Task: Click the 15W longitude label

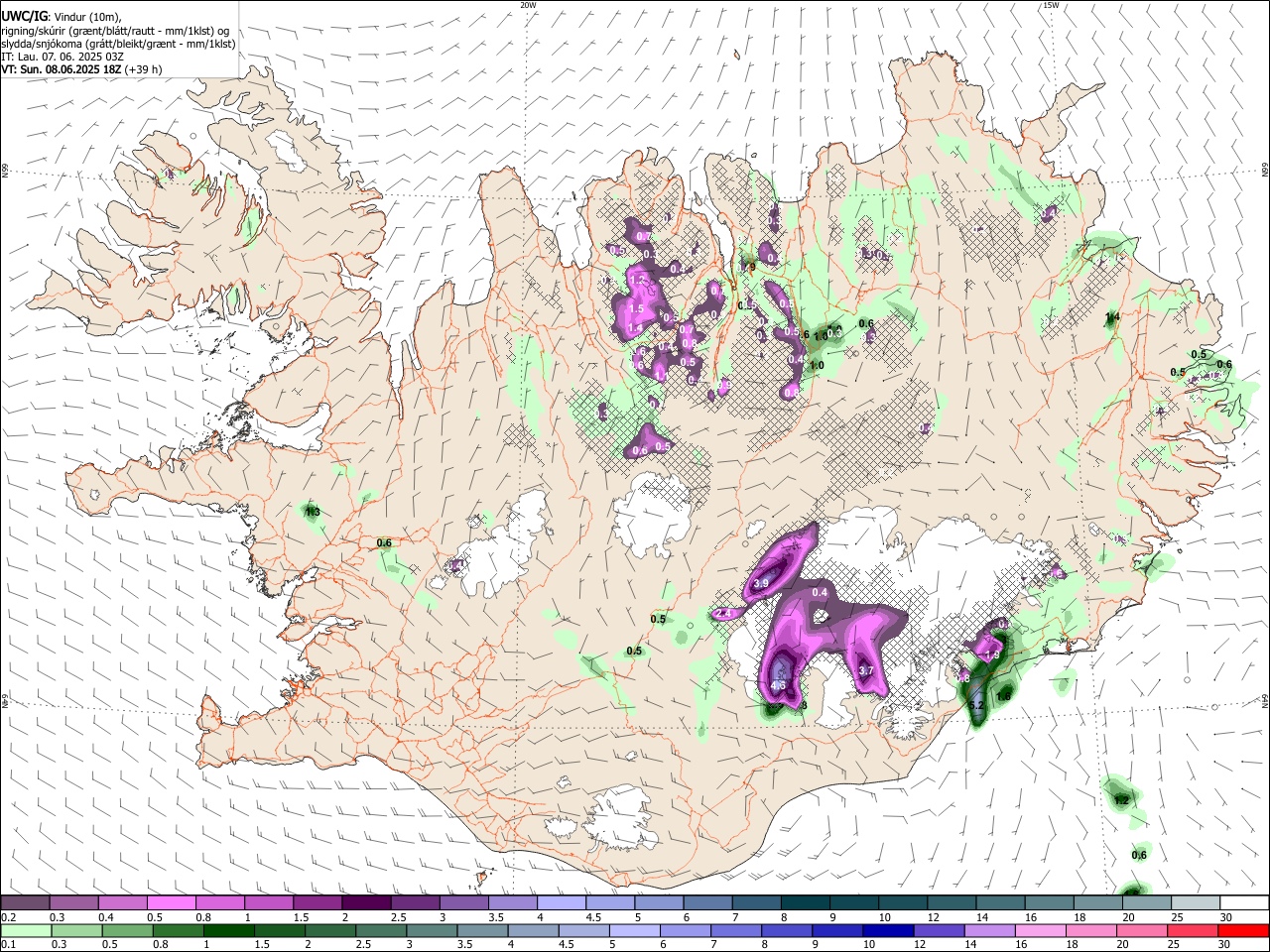Action: click(x=1051, y=5)
